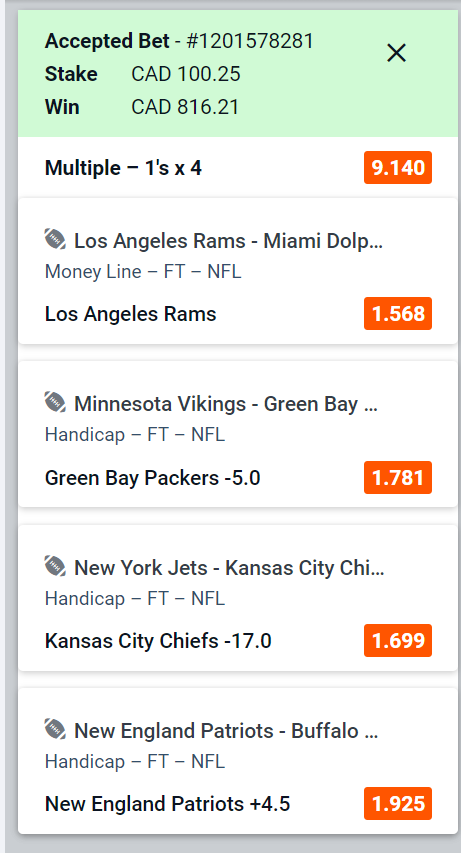Click the 1.699 Chiefs odds badge
The height and width of the screenshot is (853, 461).
tap(398, 640)
